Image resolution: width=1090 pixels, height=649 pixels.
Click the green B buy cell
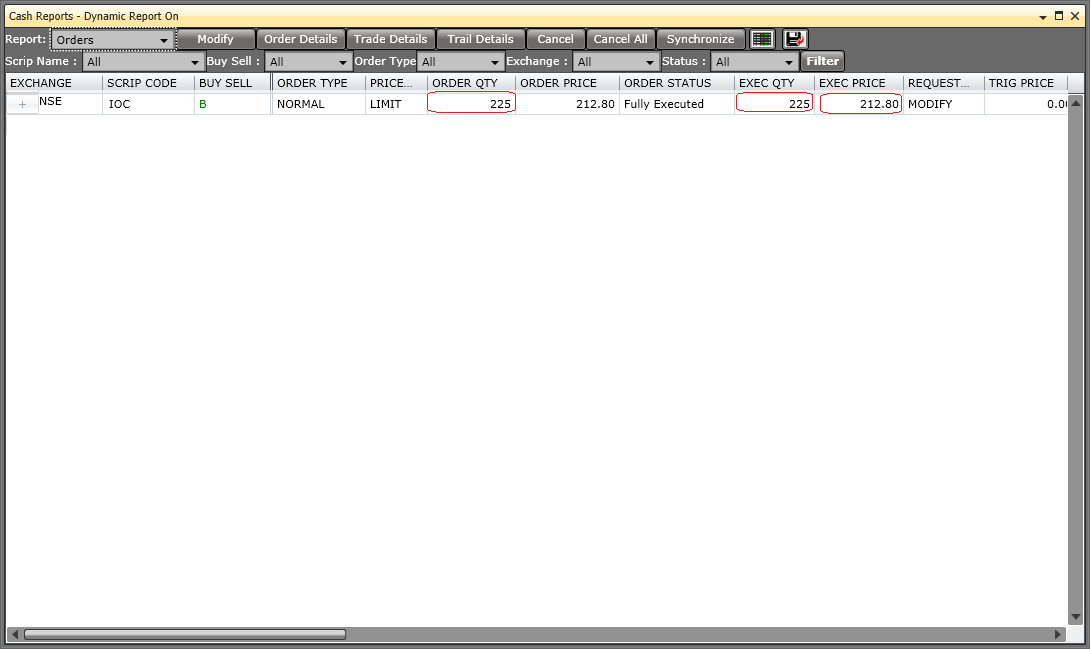click(232, 104)
